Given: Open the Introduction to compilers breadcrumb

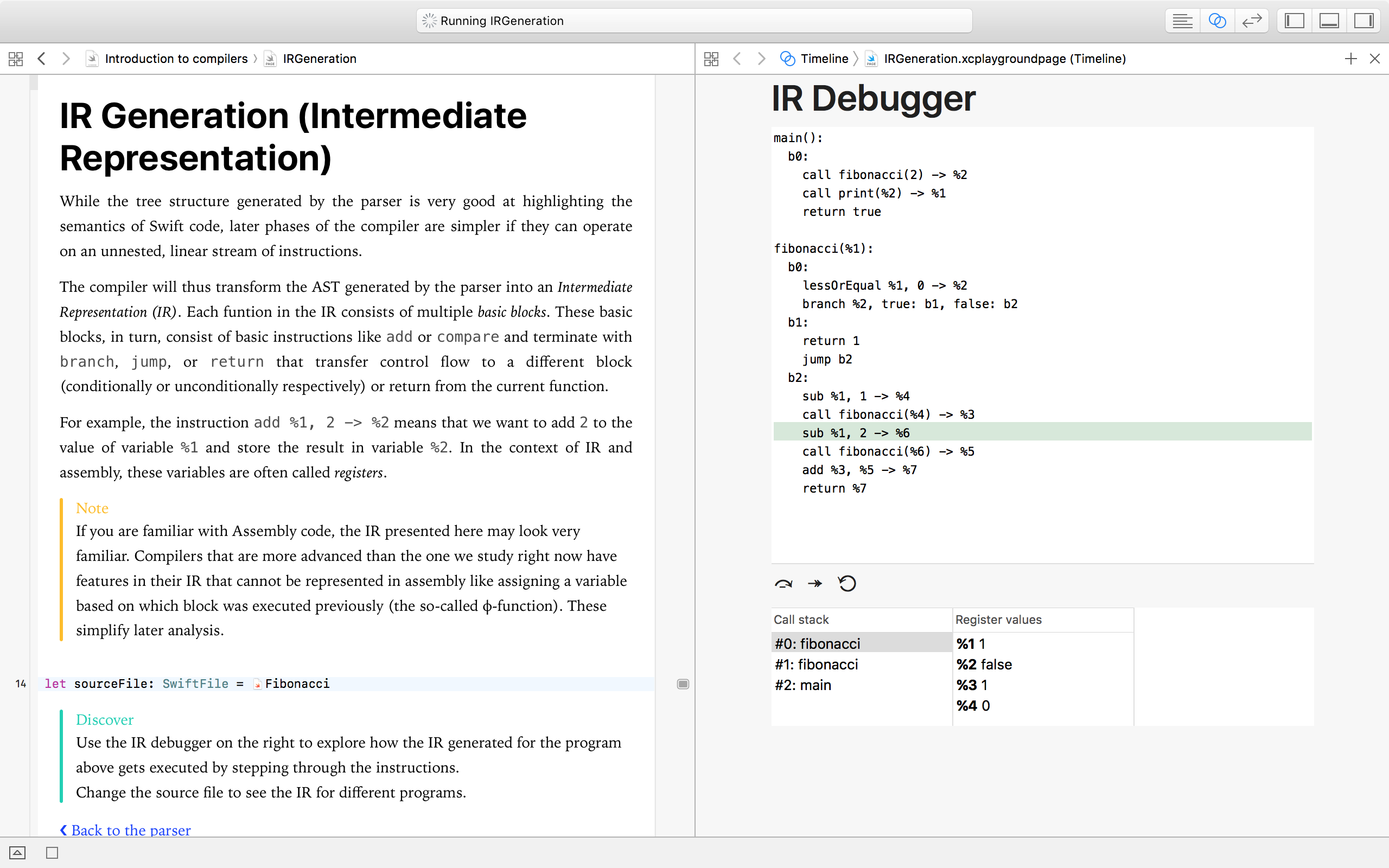Looking at the screenshot, I should [x=176, y=59].
